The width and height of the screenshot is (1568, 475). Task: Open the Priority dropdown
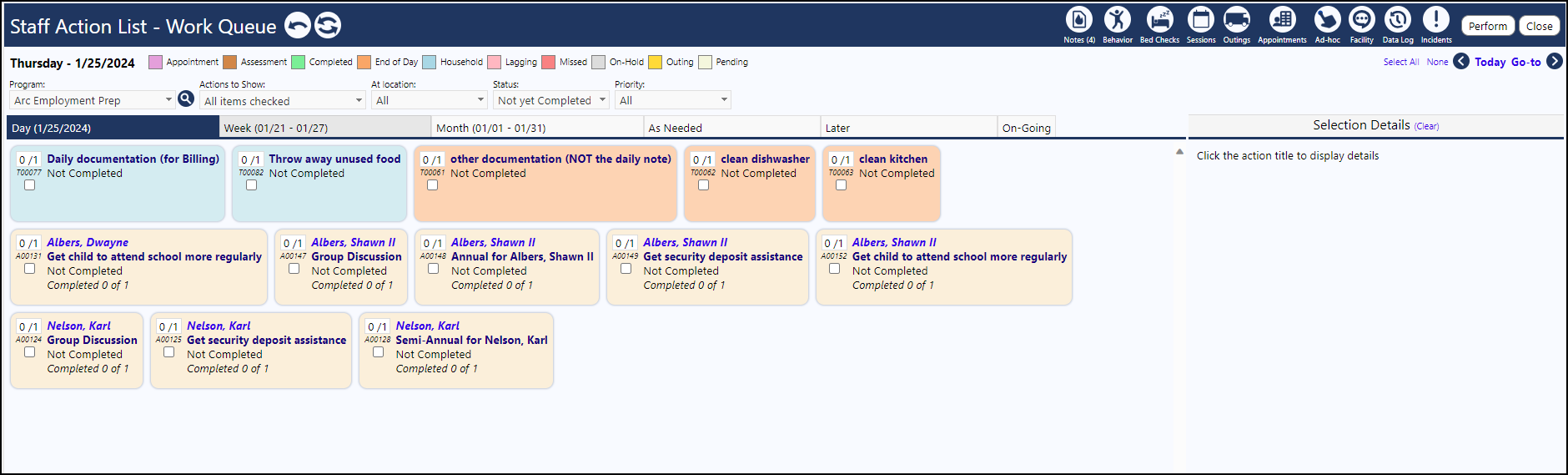(672, 100)
